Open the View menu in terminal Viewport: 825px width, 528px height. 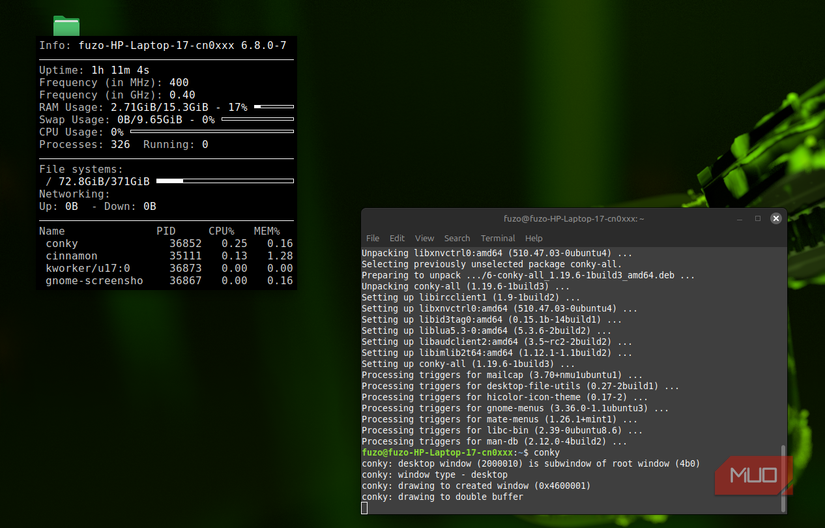click(x=424, y=239)
